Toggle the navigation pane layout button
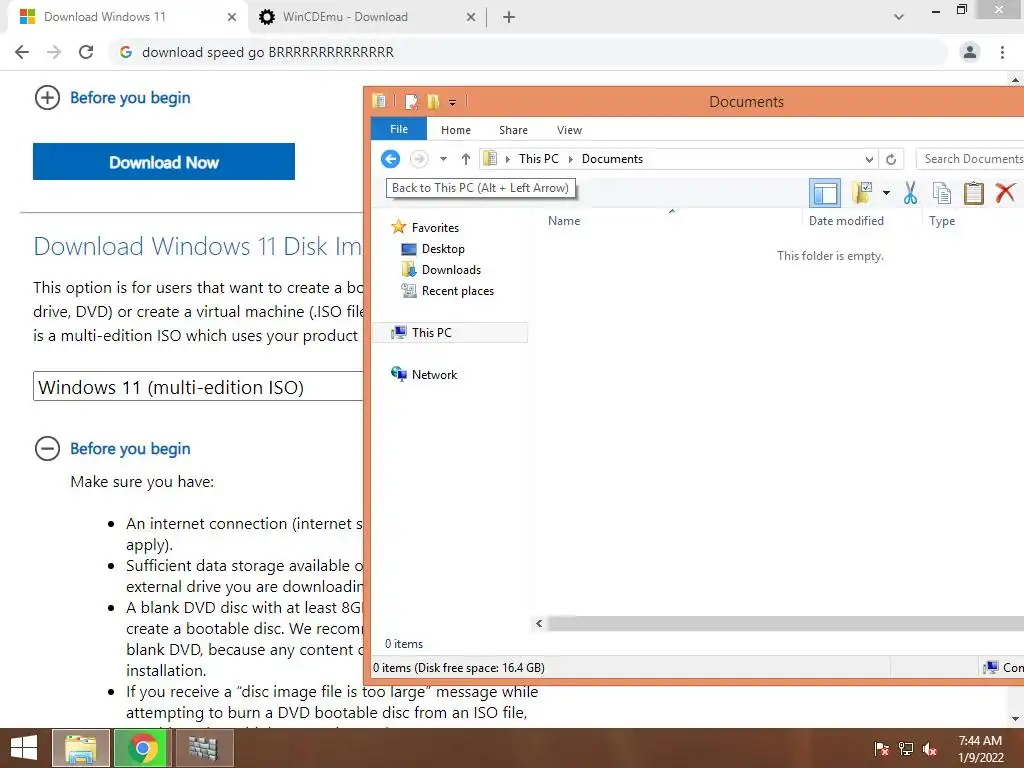This screenshot has height=768, width=1024. pos(825,193)
